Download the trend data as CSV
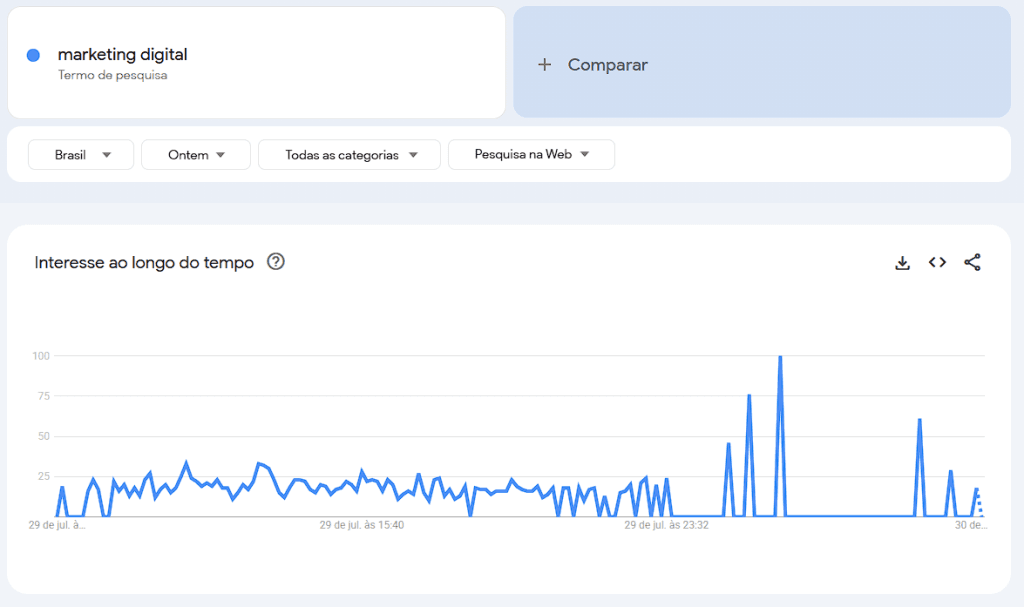 903,262
